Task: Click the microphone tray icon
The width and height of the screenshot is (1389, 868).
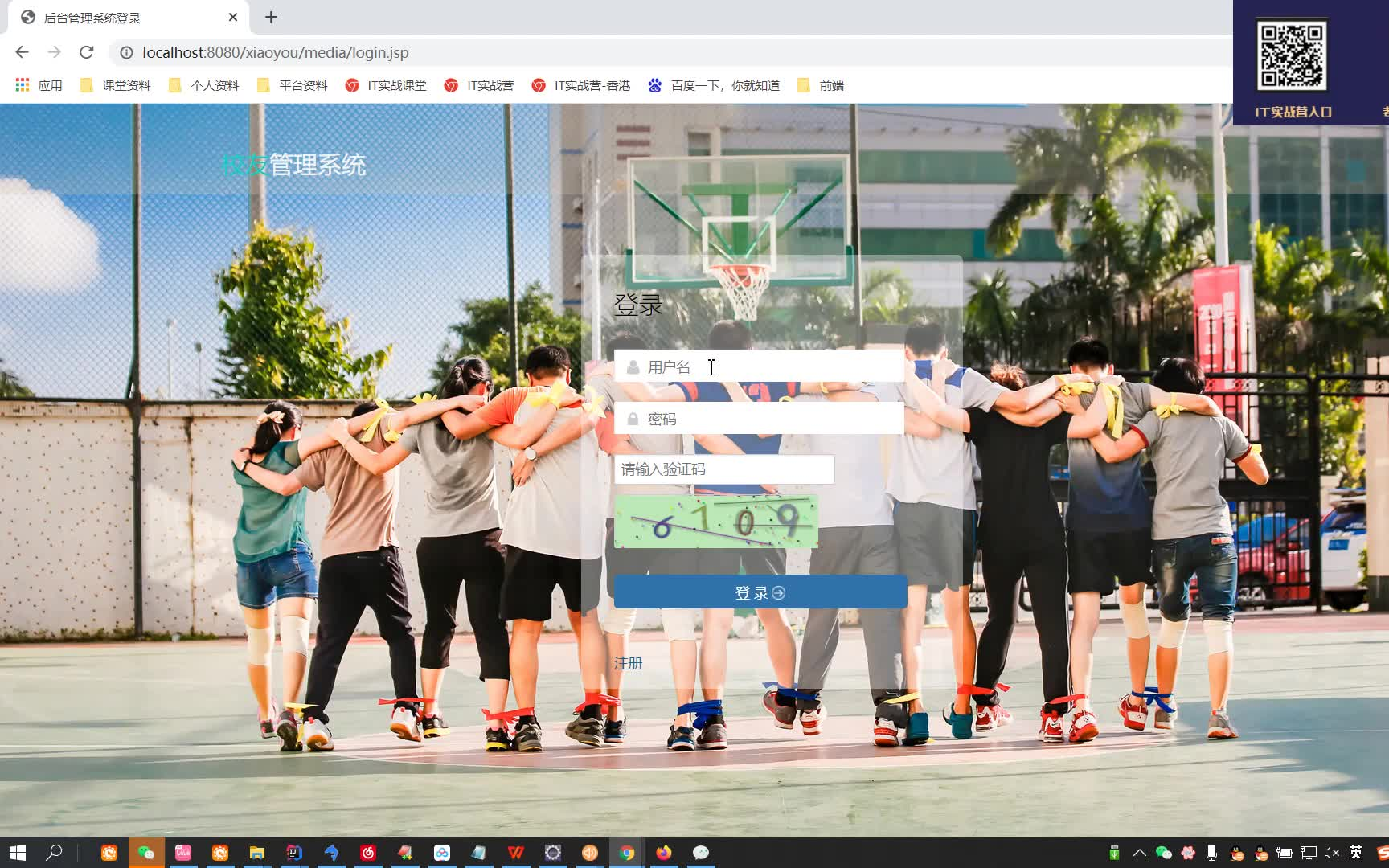Action: click(x=1211, y=853)
